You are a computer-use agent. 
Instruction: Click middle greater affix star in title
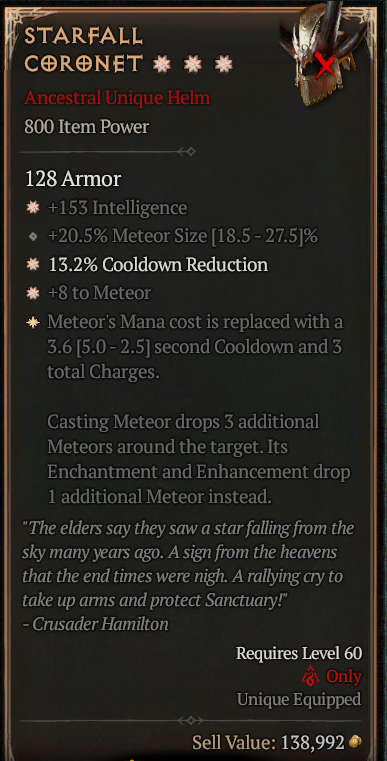point(193,64)
